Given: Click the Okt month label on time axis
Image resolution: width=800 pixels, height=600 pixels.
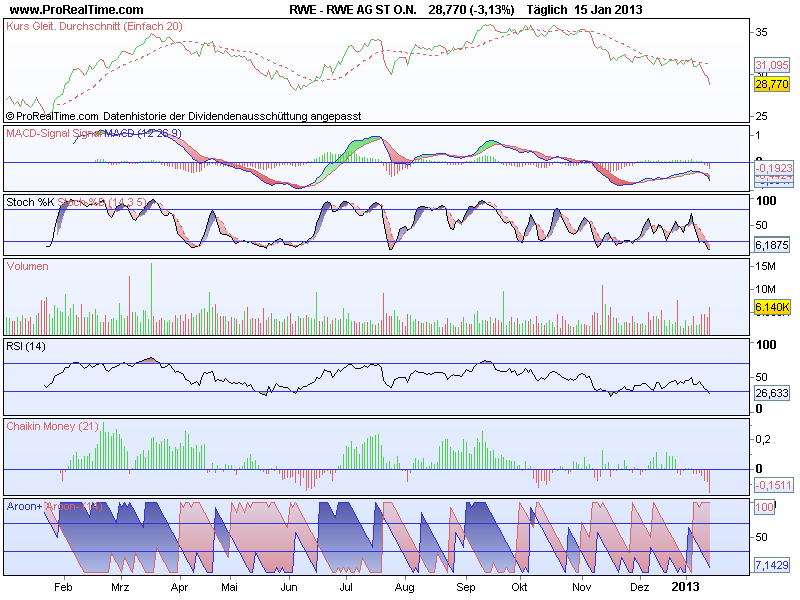Looking at the screenshot, I should (x=519, y=587).
